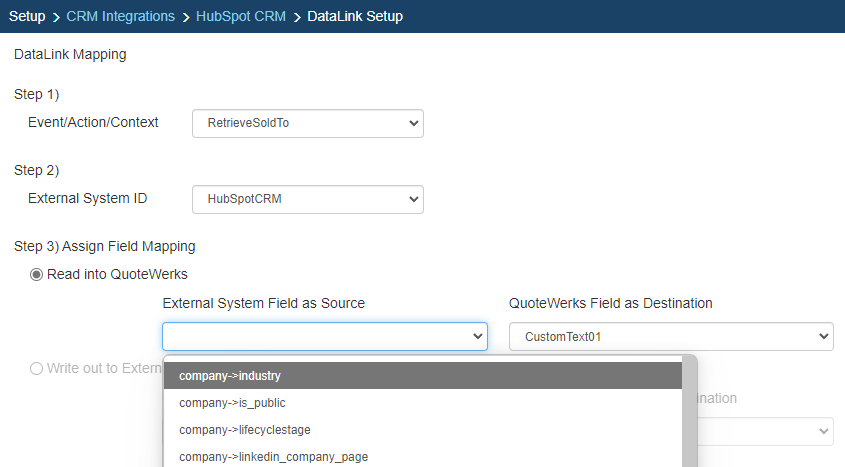Open the Event/Action/Context dropdown showing RetrieveSoldTo
This screenshot has width=845, height=467.
(307, 123)
